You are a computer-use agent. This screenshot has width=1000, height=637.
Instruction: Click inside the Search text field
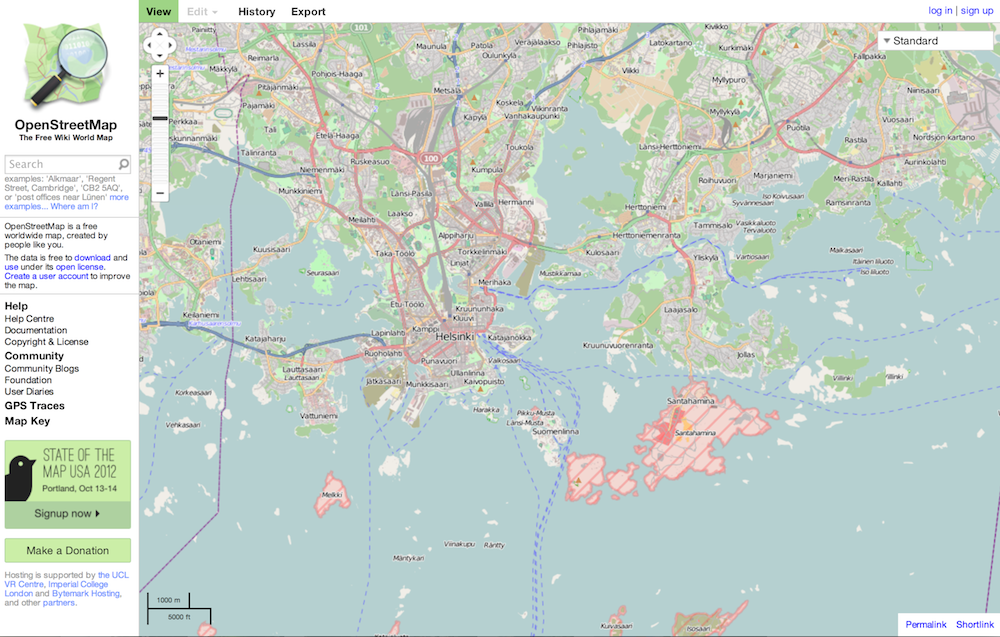(60, 164)
